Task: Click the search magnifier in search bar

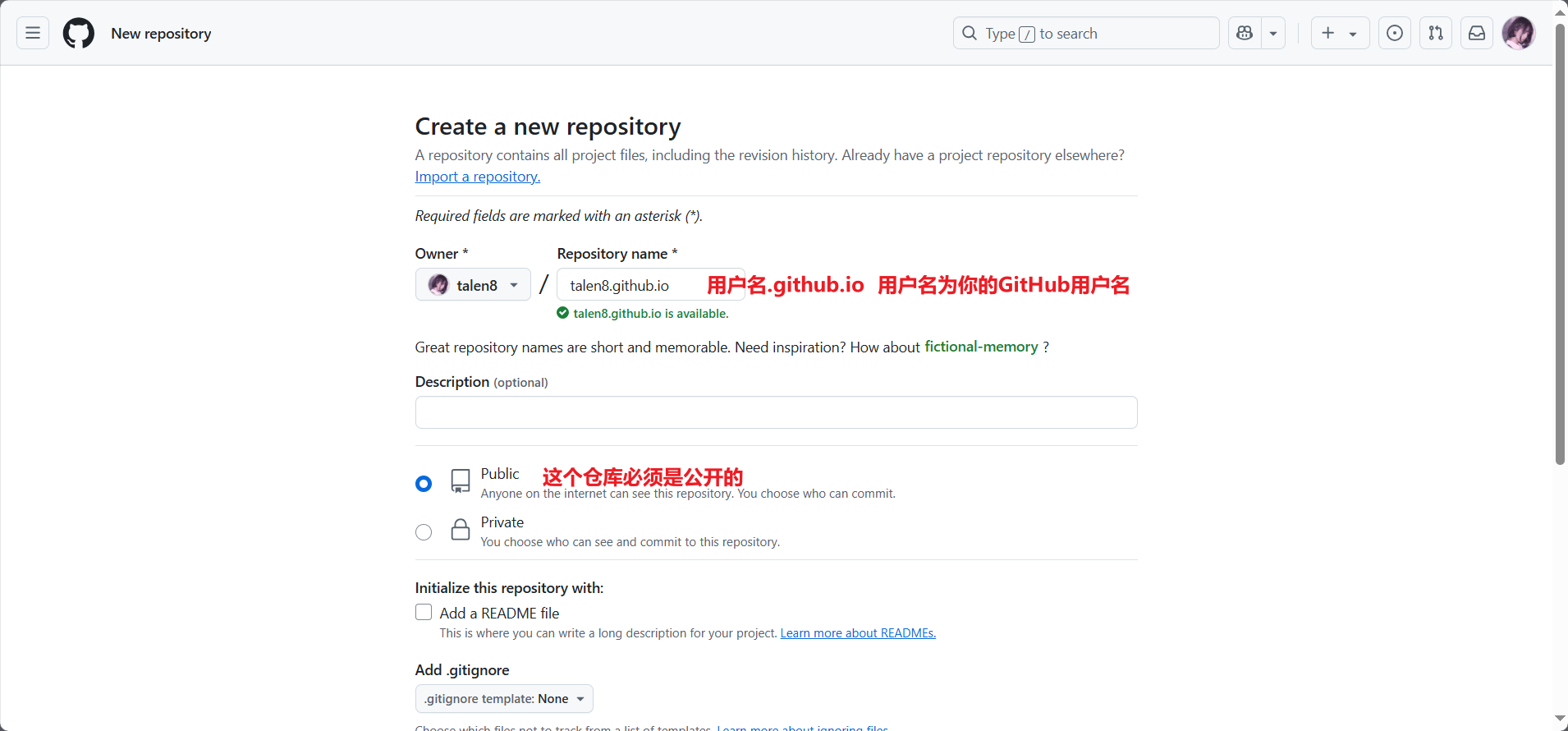Action: 970,33
